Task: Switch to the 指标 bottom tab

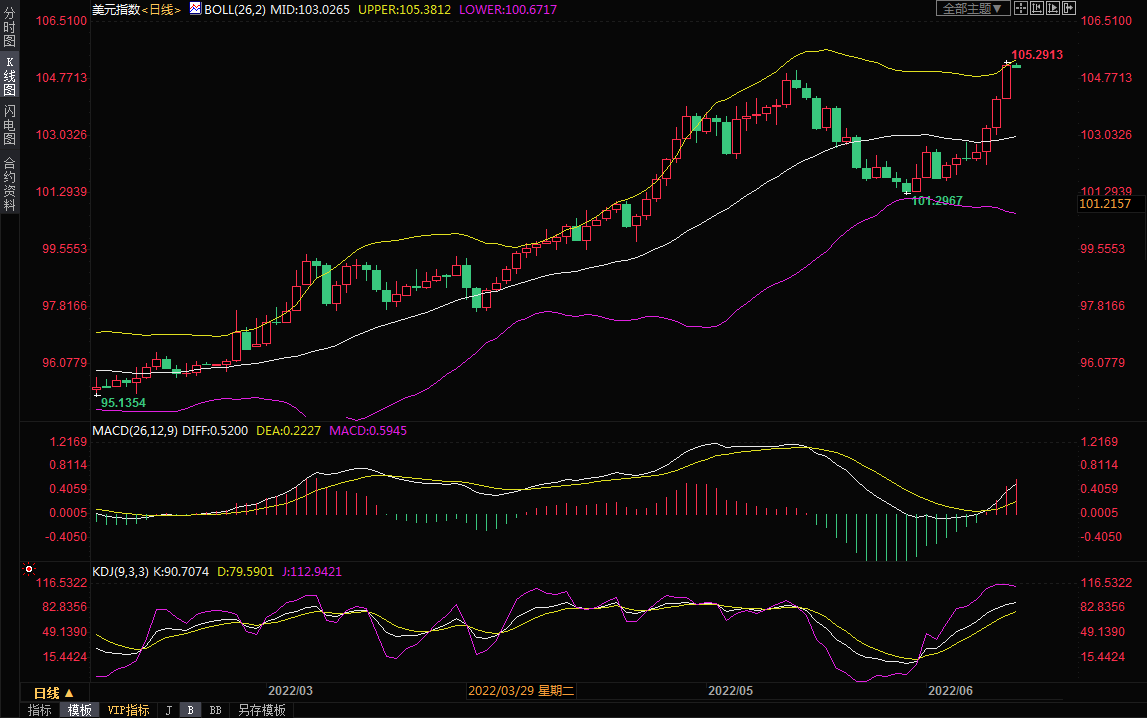Action: [40, 710]
